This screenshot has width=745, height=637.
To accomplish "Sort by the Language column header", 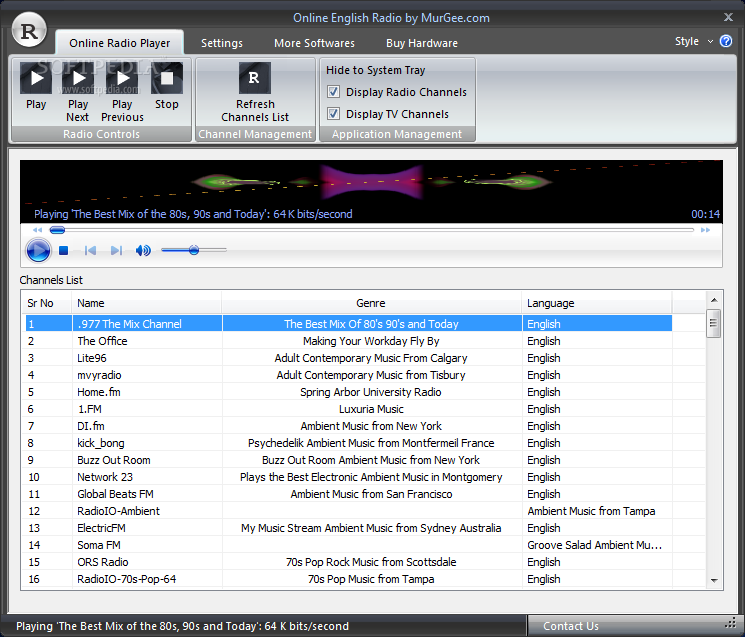I will click(x=597, y=303).
